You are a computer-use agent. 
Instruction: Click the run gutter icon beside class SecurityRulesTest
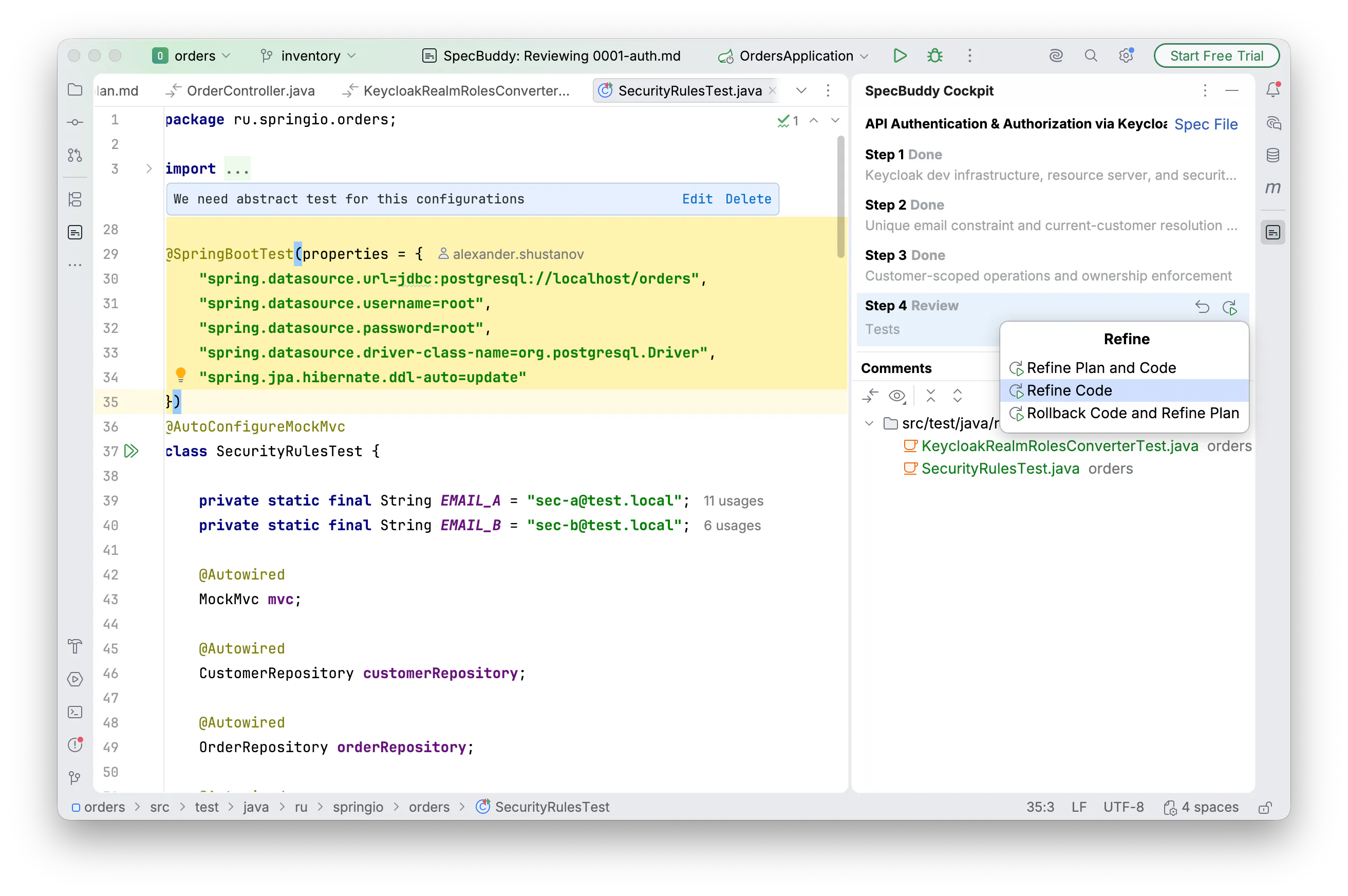pyautogui.click(x=132, y=452)
